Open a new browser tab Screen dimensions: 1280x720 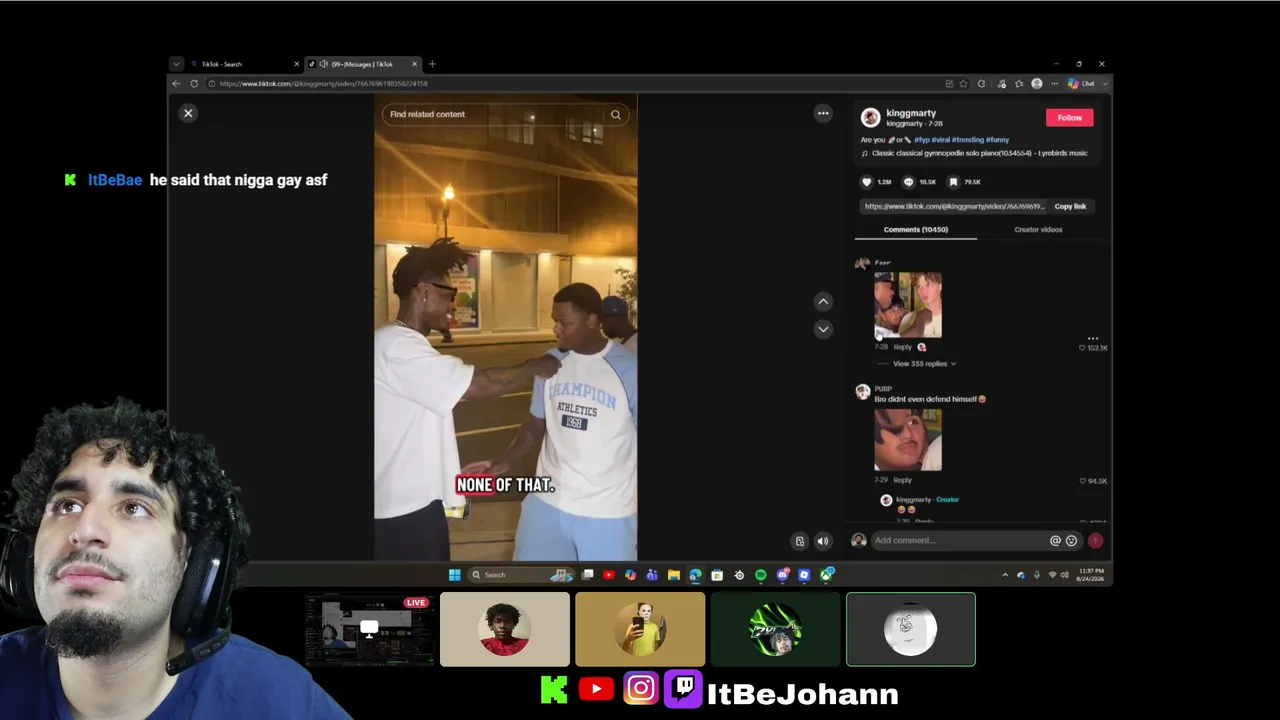point(432,64)
